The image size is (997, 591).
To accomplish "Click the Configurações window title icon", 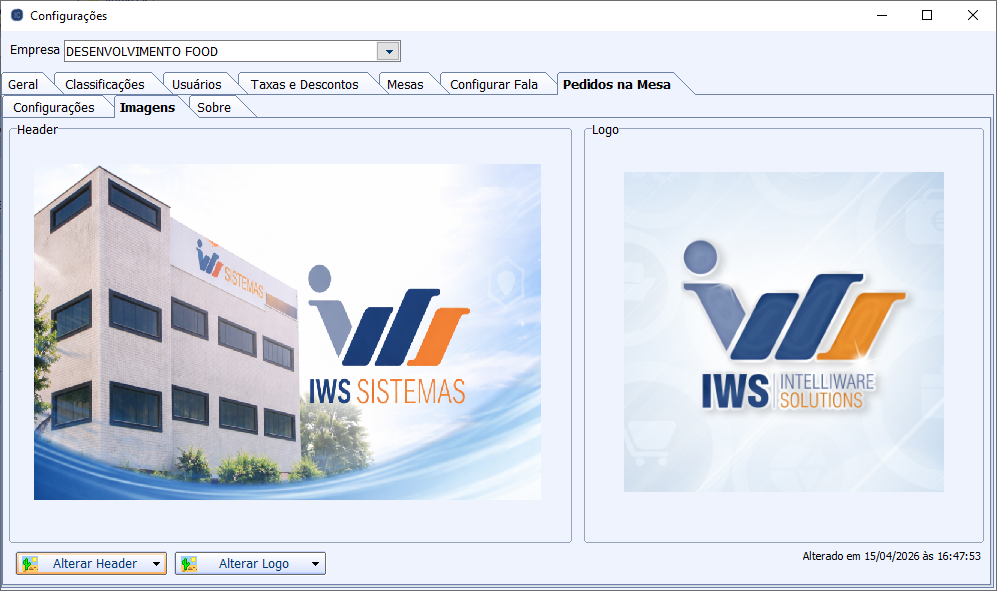I will point(16,16).
